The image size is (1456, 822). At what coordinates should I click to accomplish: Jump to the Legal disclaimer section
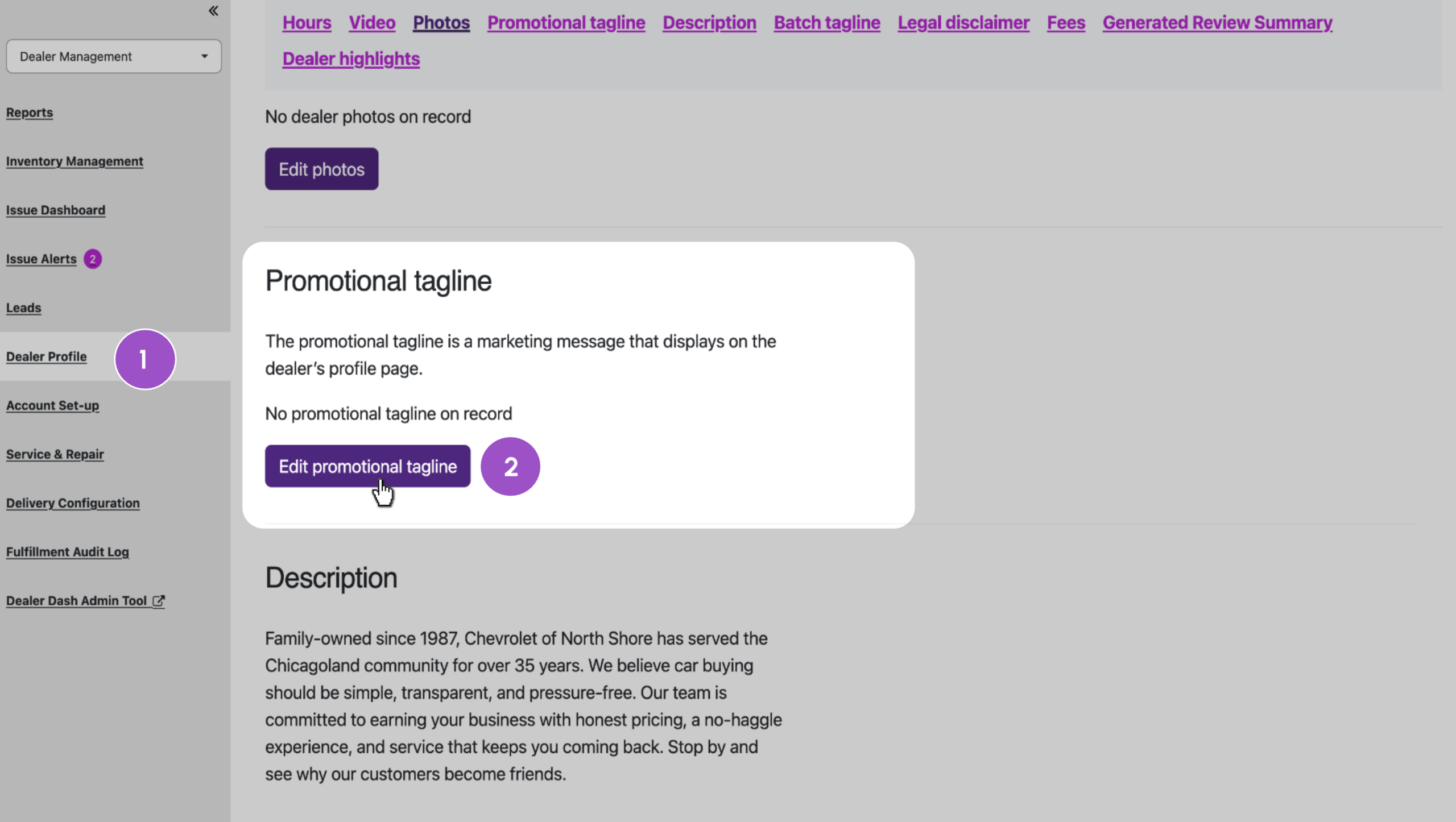pyautogui.click(x=963, y=23)
